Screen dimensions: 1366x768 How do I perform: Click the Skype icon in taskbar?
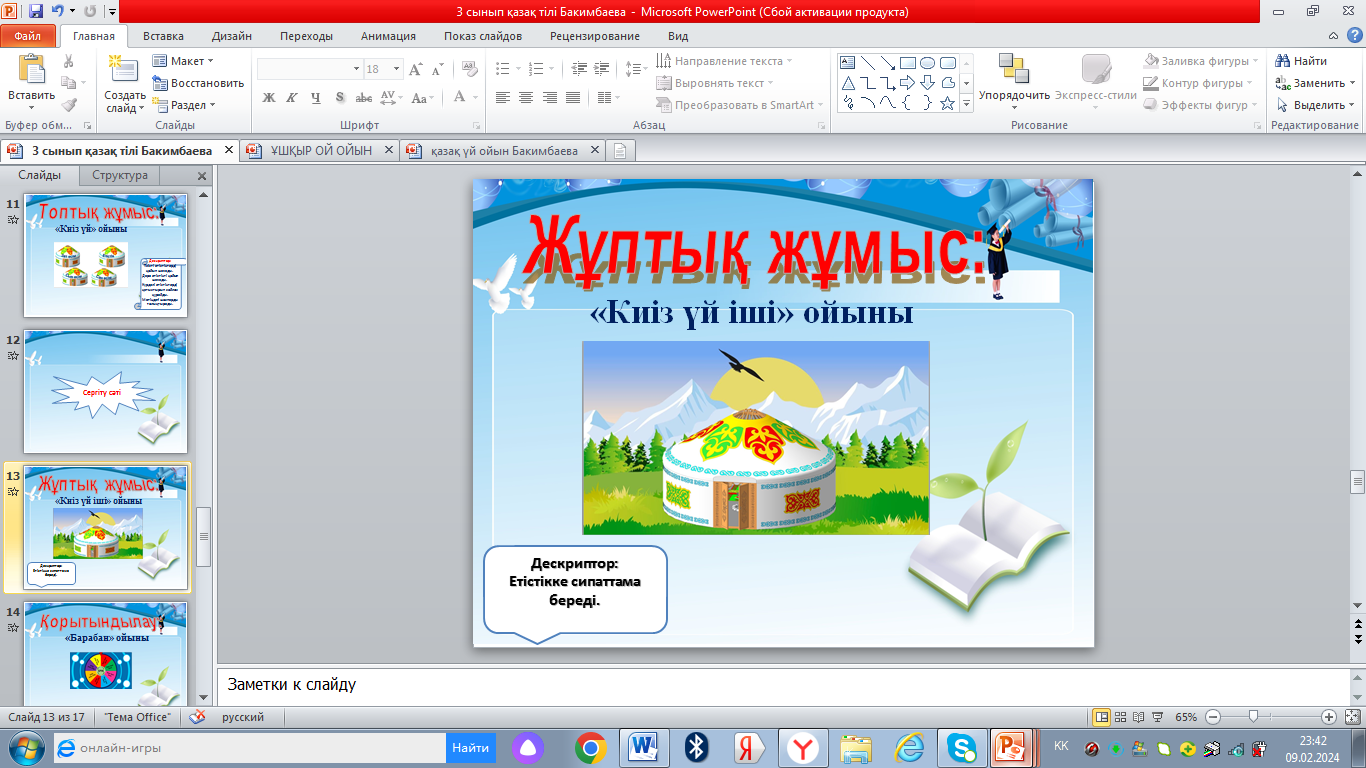962,747
